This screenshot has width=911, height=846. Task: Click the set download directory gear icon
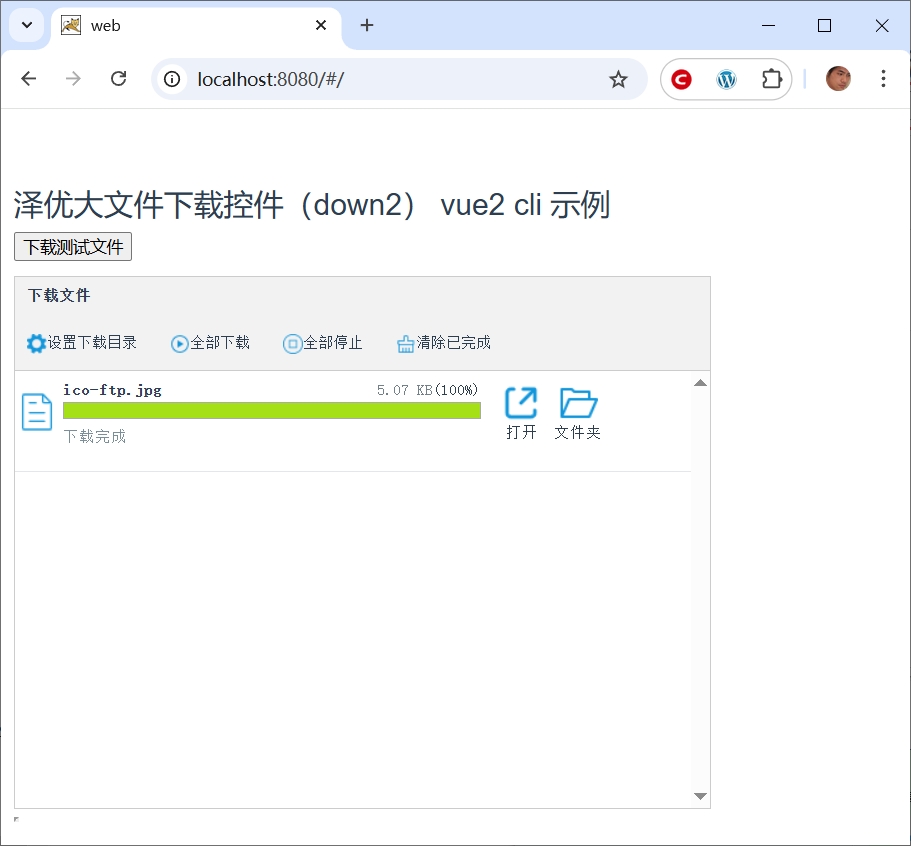click(36, 343)
